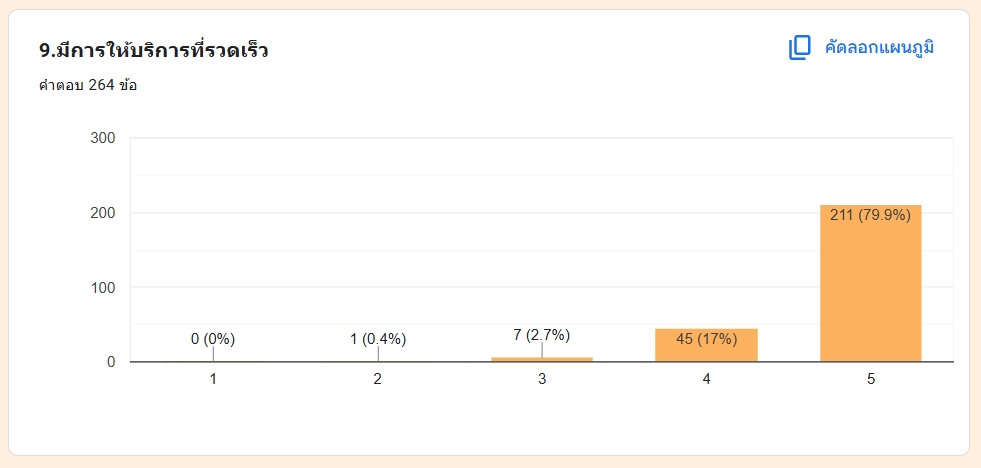Click x-axis label 4
The image size is (981, 468).
[x=706, y=379]
